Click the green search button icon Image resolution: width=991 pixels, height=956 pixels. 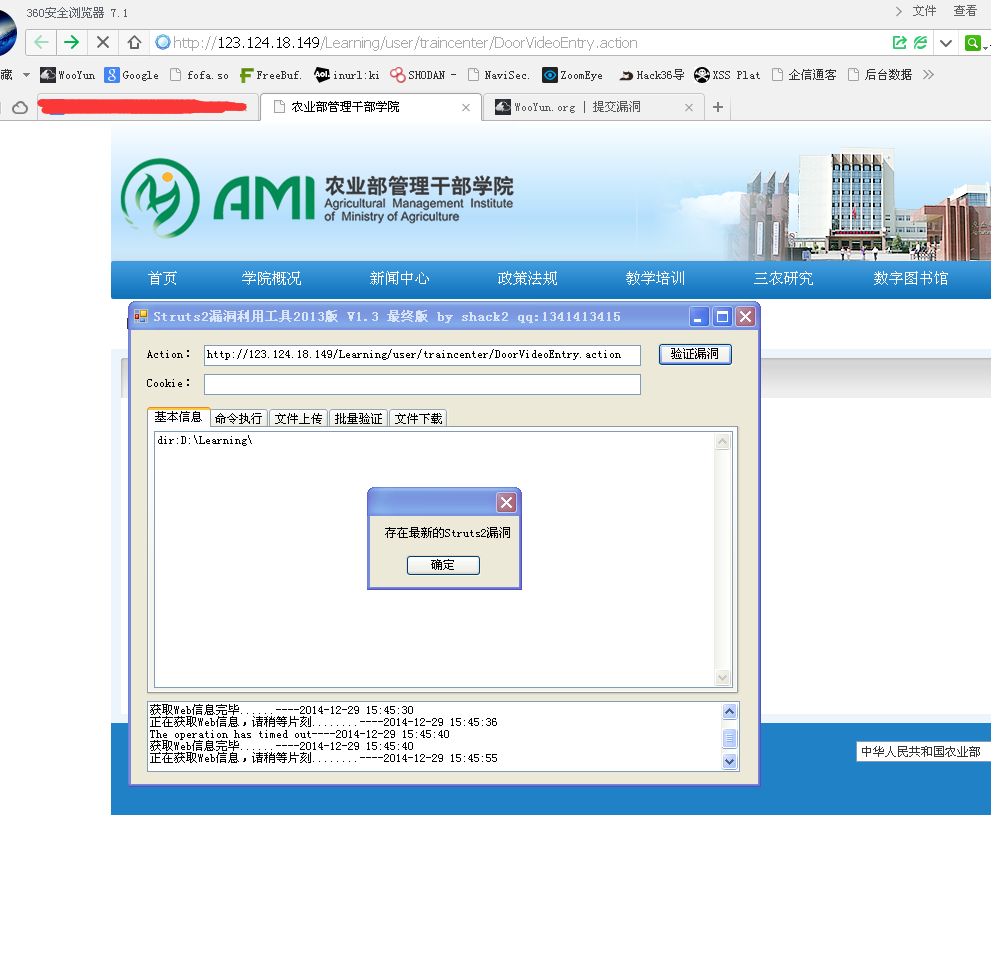[x=973, y=43]
